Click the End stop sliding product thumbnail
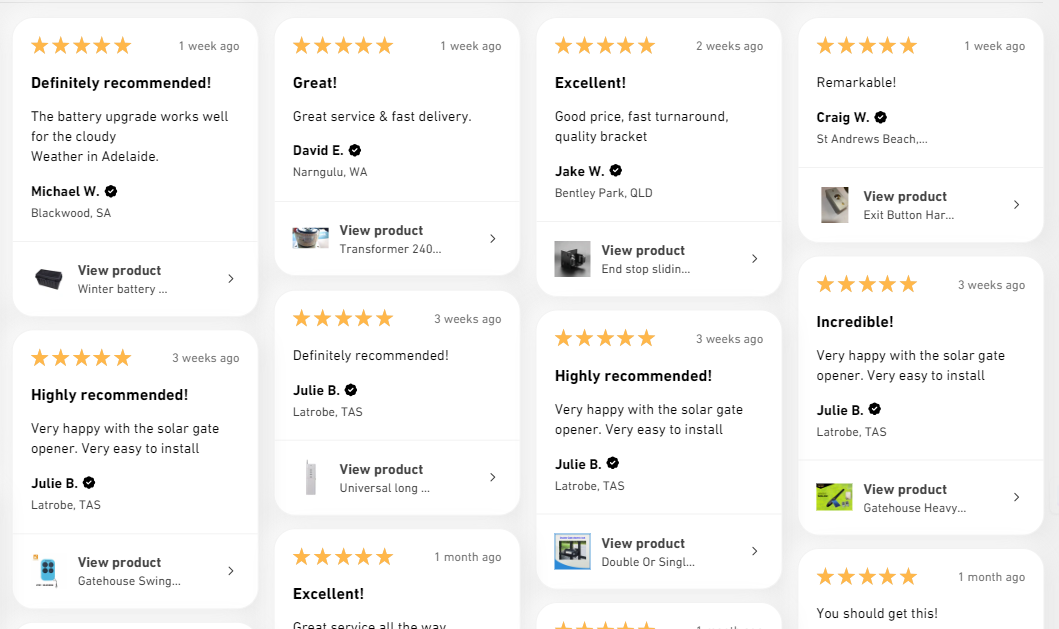1059x629 pixels. click(x=572, y=259)
